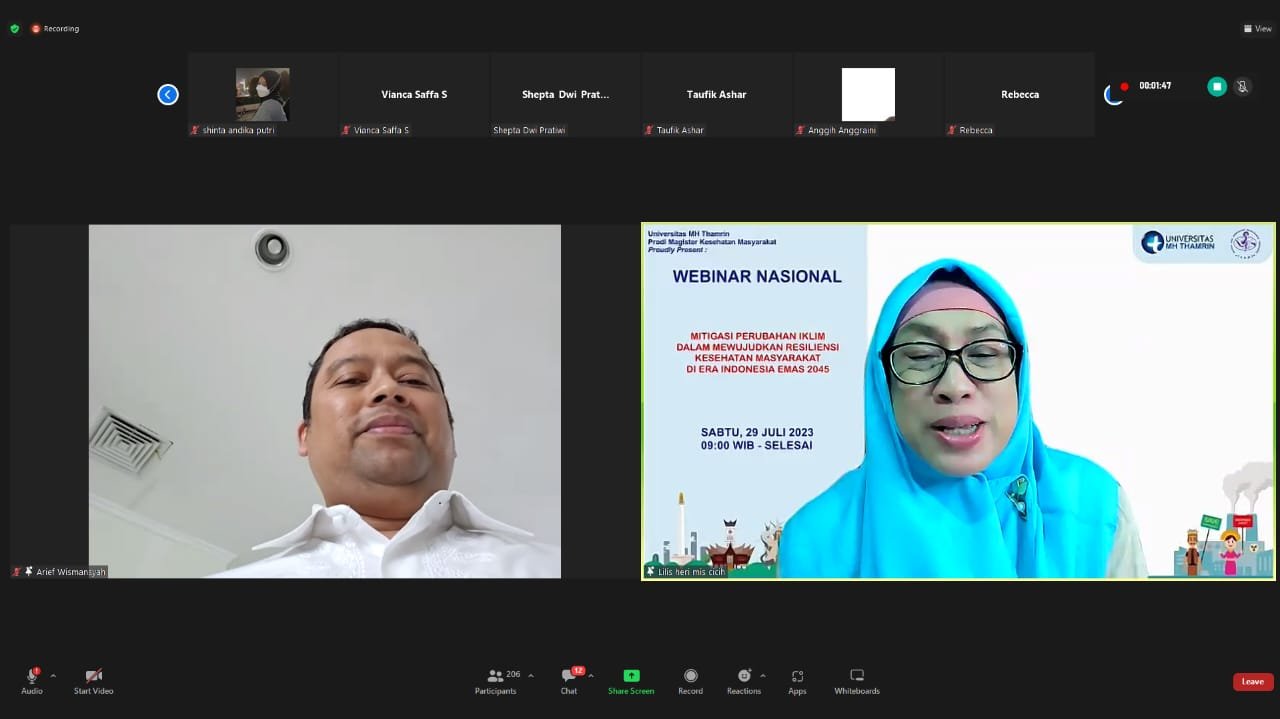Expand the caret next to Chat

tap(591, 675)
